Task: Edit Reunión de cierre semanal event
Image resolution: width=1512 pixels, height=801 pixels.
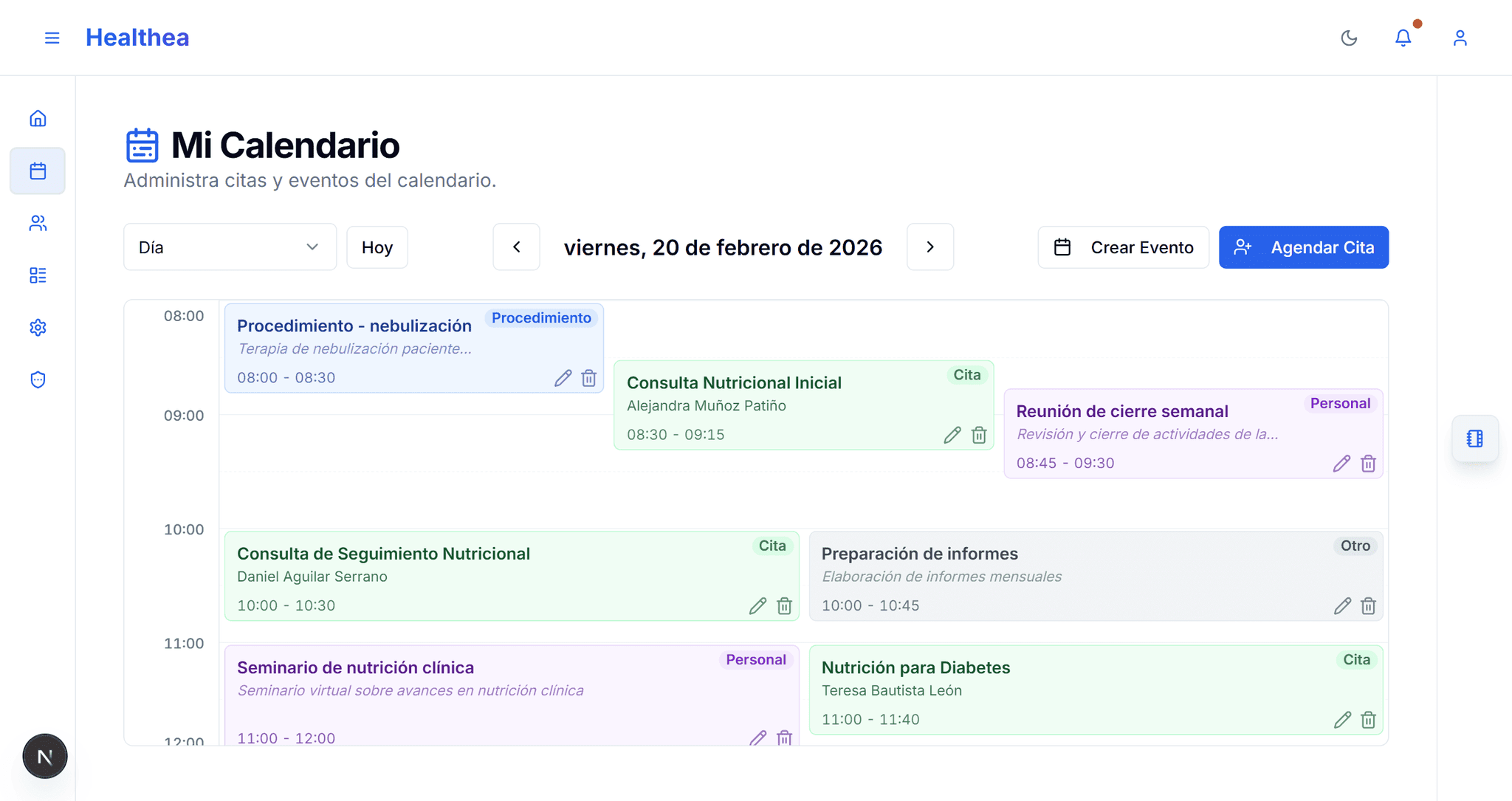Action: point(1341,464)
